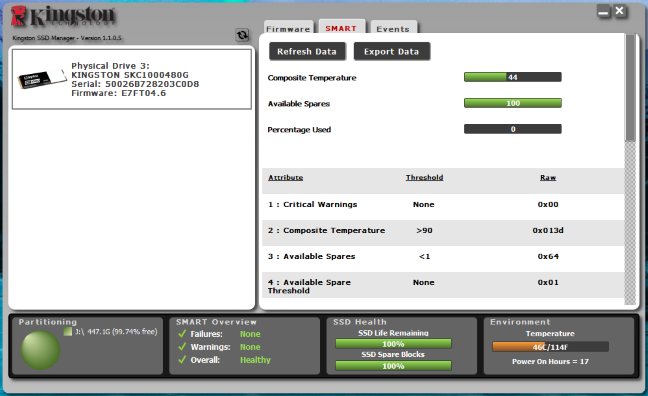The width and height of the screenshot is (648, 396).
Task: Click the Overall checkmark icon
Action: (x=182, y=360)
